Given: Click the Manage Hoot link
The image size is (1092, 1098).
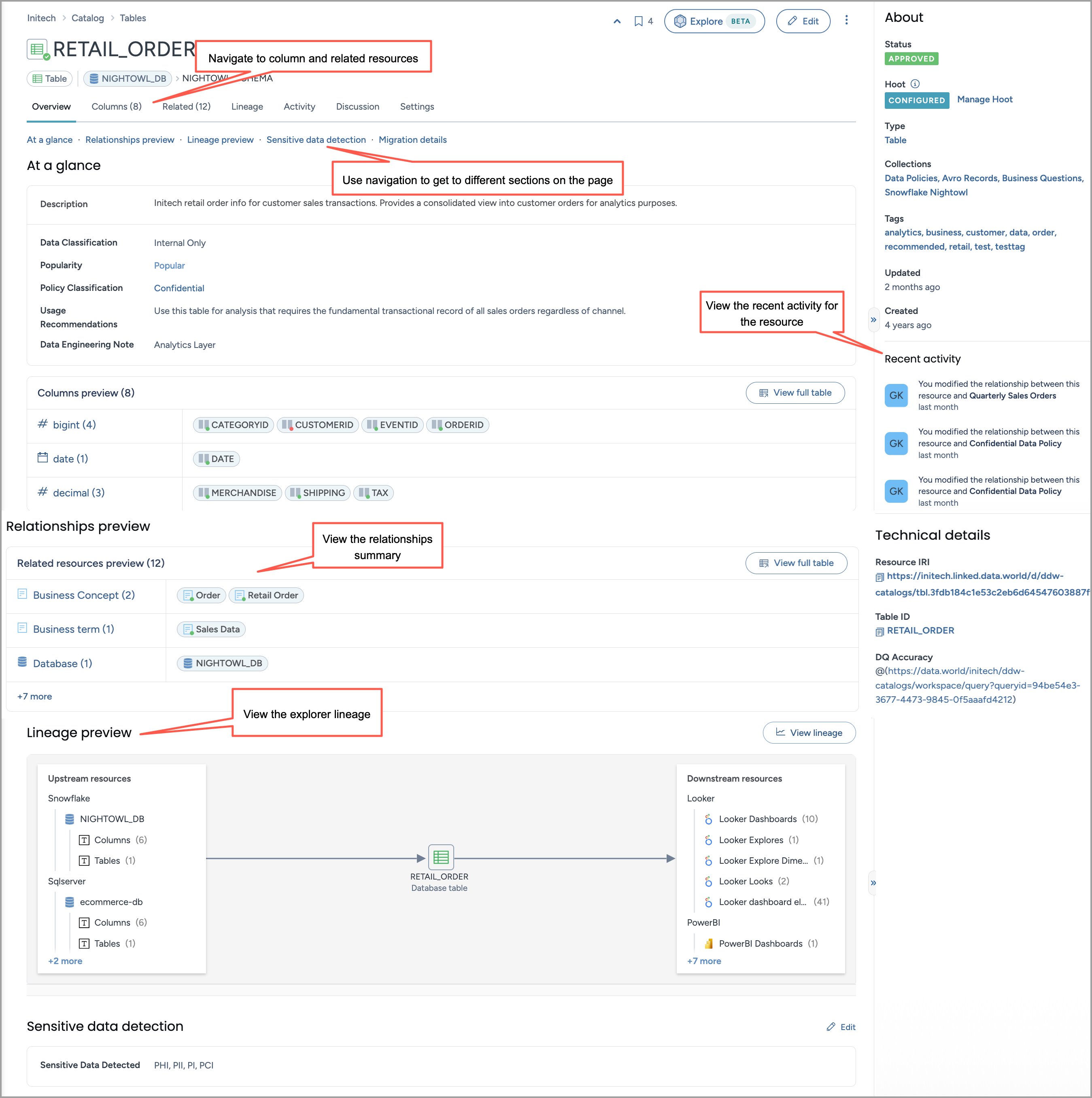Looking at the screenshot, I should click(x=985, y=99).
